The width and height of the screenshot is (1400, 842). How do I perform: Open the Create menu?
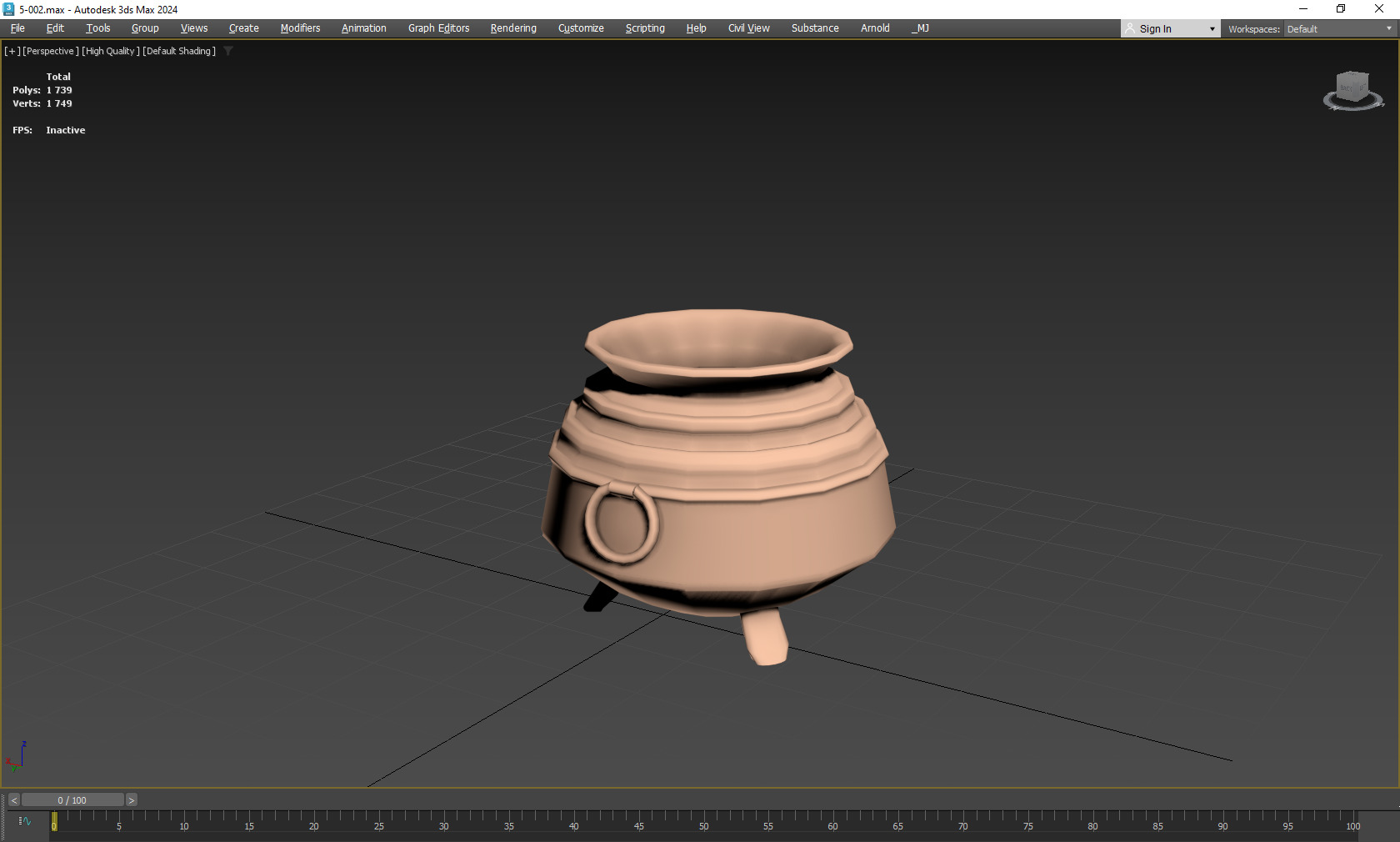tap(244, 28)
